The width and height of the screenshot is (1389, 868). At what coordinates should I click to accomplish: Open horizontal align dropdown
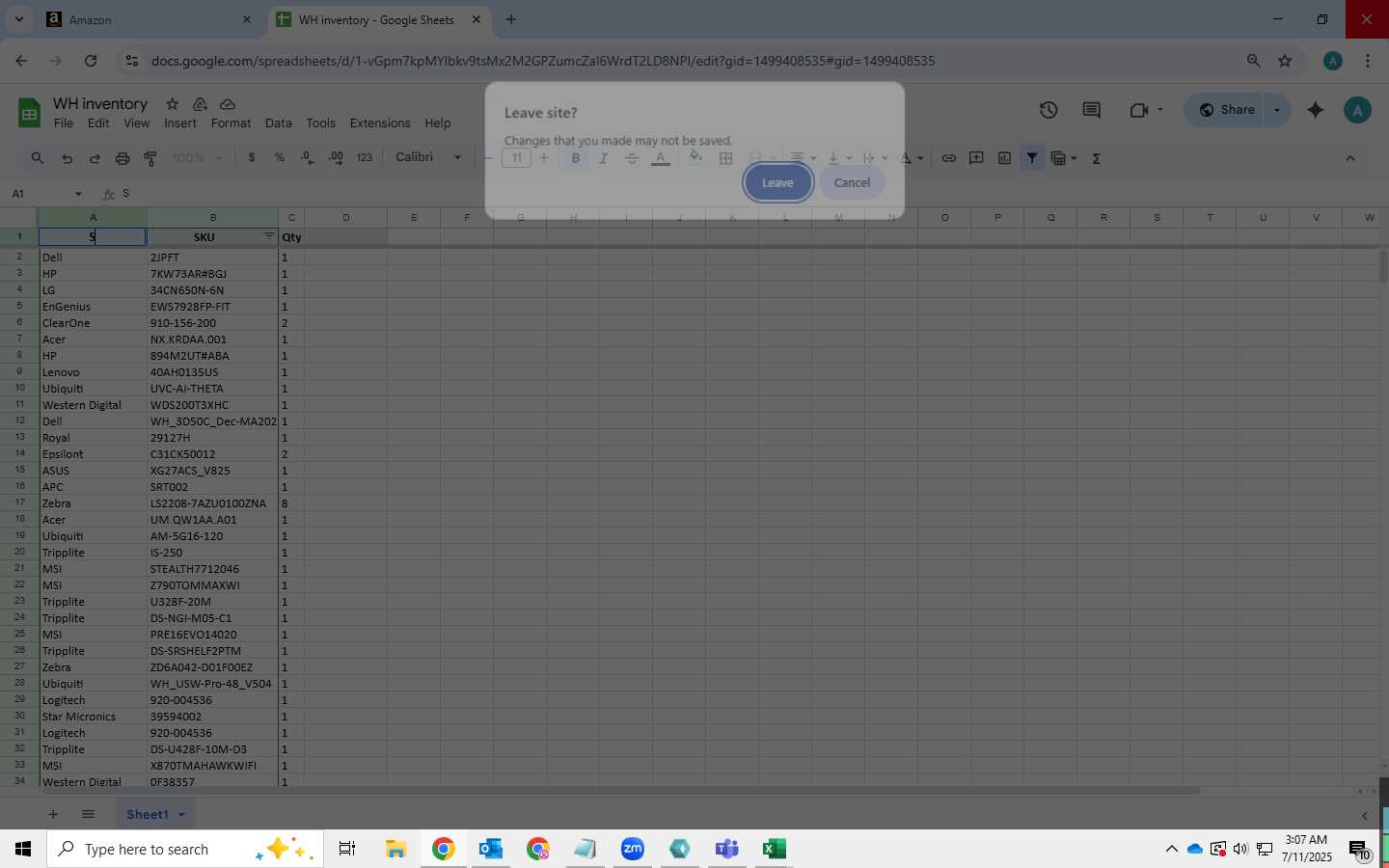(x=803, y=158)
